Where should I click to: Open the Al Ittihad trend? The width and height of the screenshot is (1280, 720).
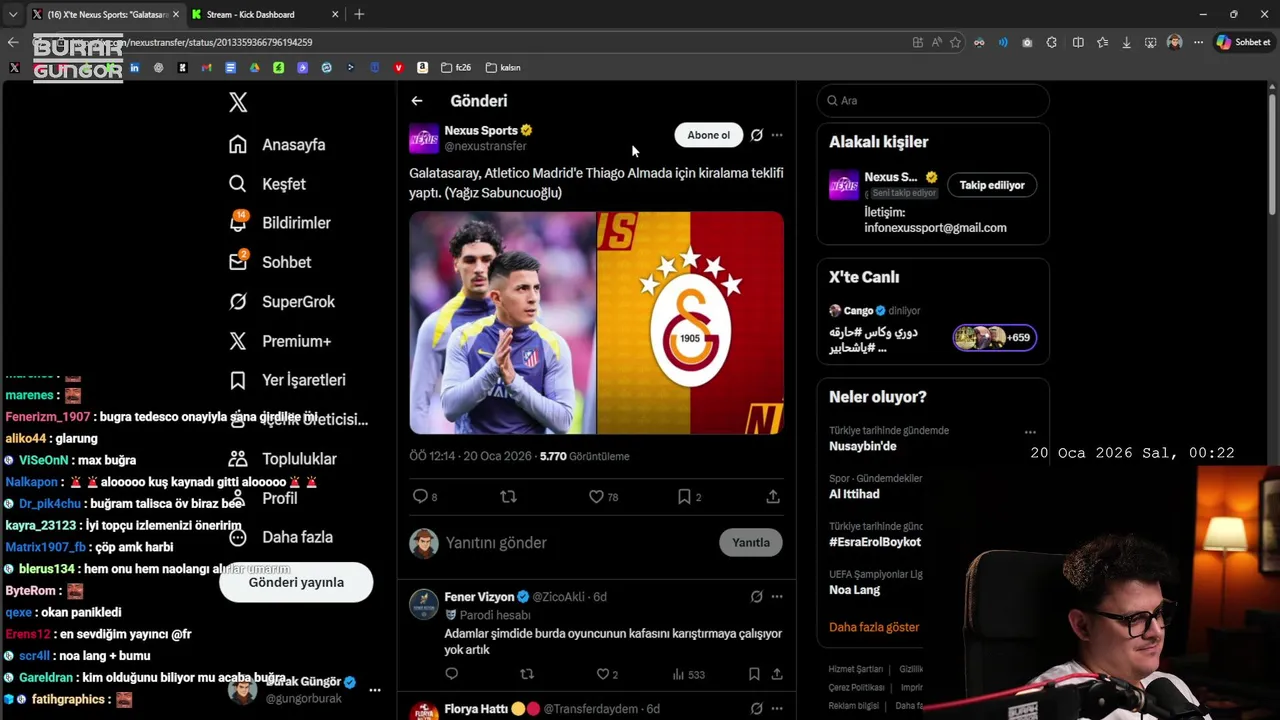coord(854,494)
